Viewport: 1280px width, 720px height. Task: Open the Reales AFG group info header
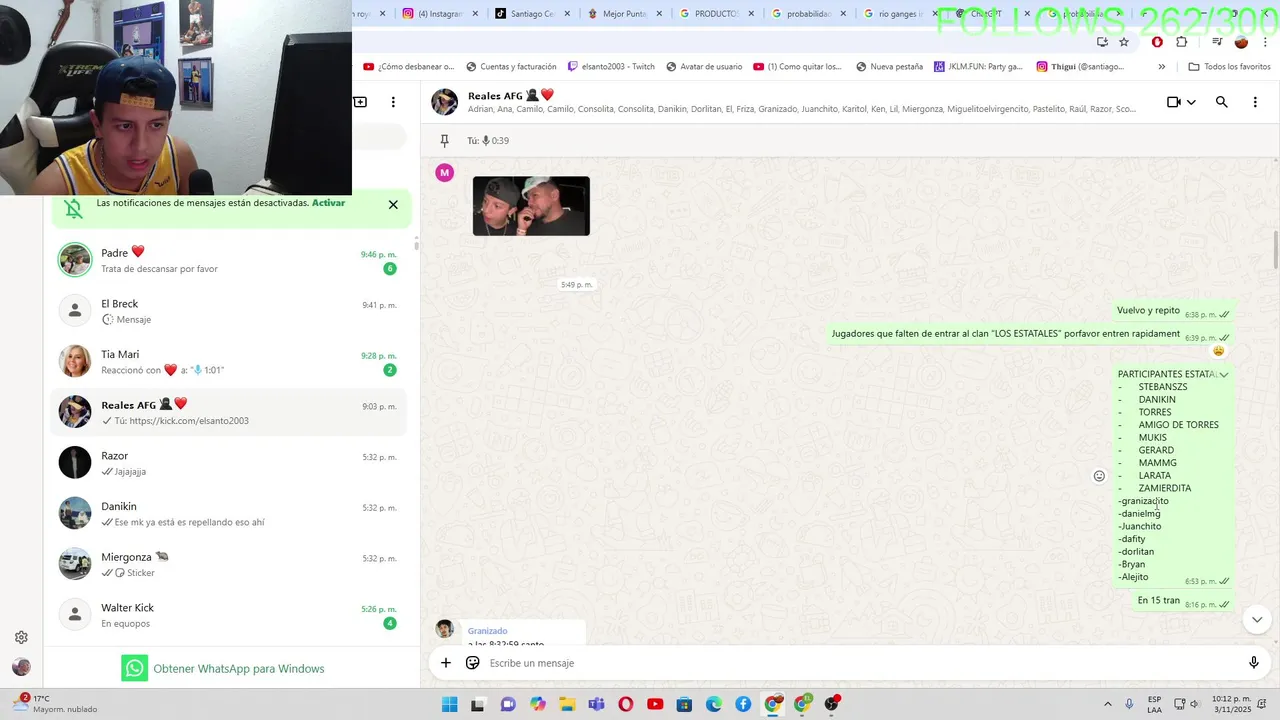point(790,102)
